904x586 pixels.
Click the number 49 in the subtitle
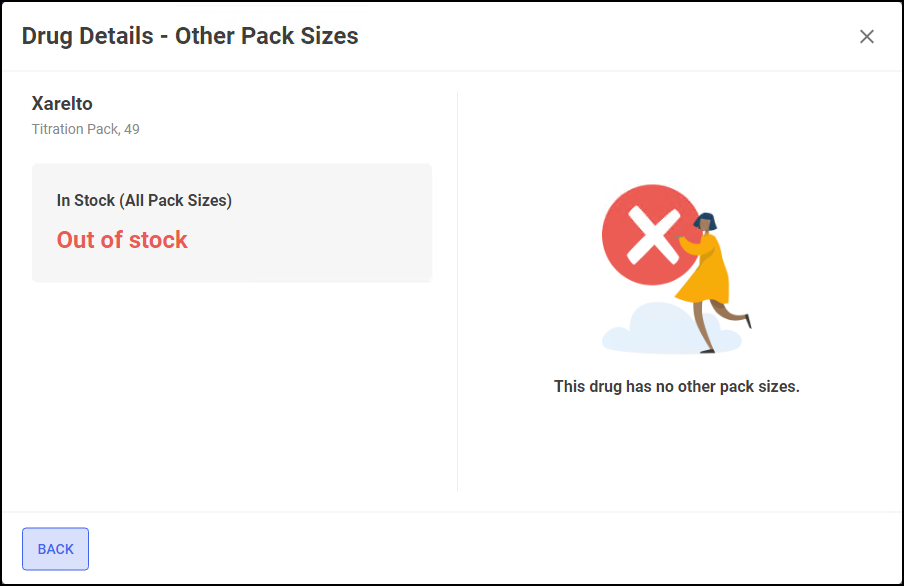coord(132,129)
